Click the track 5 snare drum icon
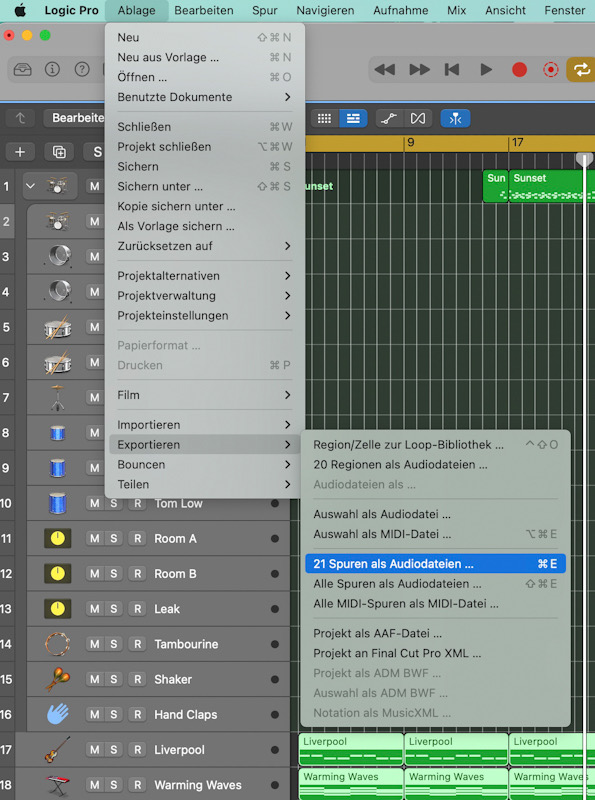Viewport: 595px width, 800px height. click(57, 327)
